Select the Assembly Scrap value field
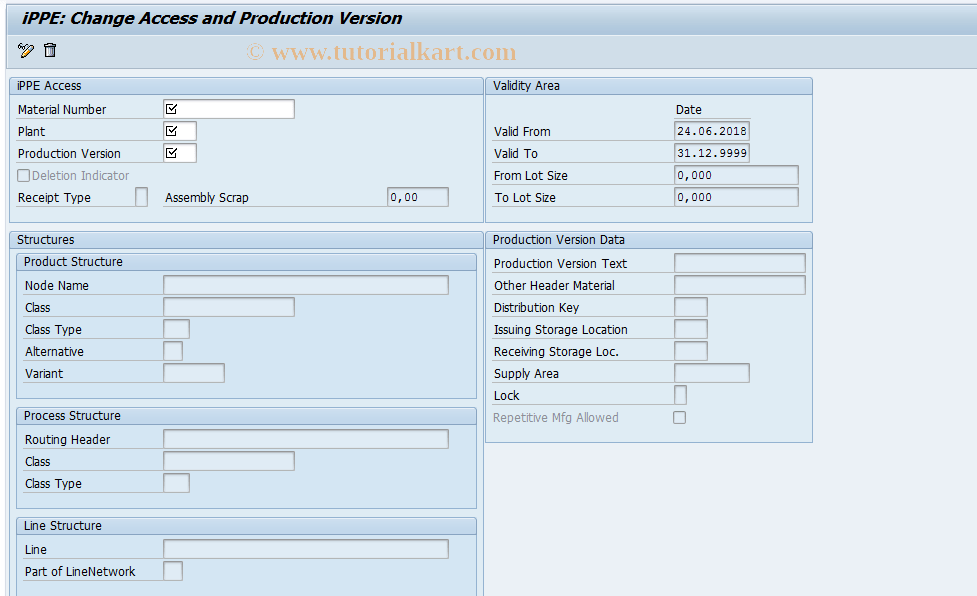This screenshot has height=596, width=977. 417,196
